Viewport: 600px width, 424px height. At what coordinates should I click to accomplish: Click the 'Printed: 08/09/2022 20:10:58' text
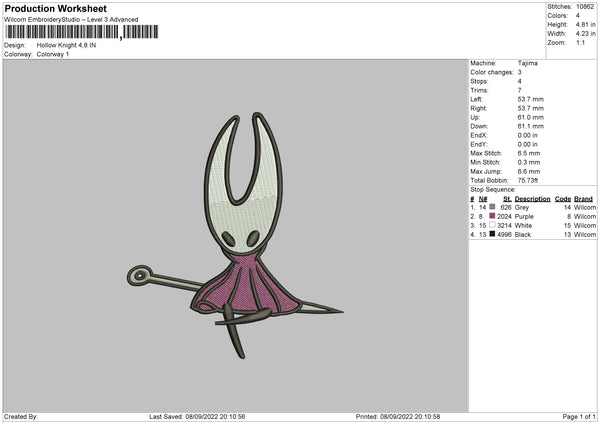(398, 416)
